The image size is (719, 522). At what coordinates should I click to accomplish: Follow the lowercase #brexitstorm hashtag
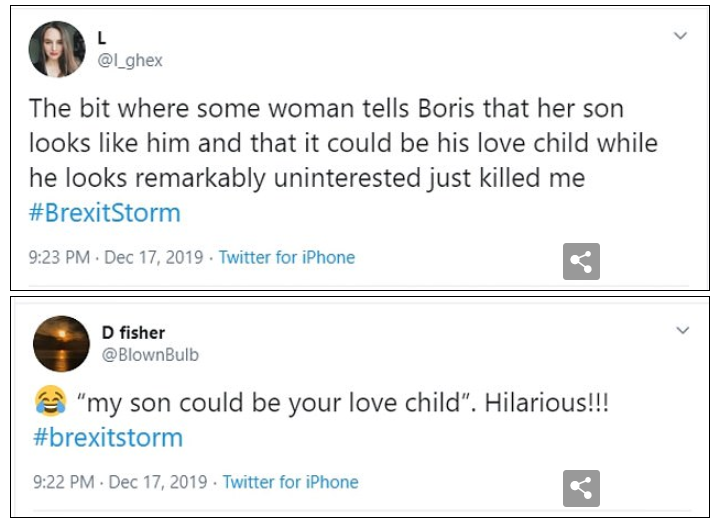pos(107,437)
